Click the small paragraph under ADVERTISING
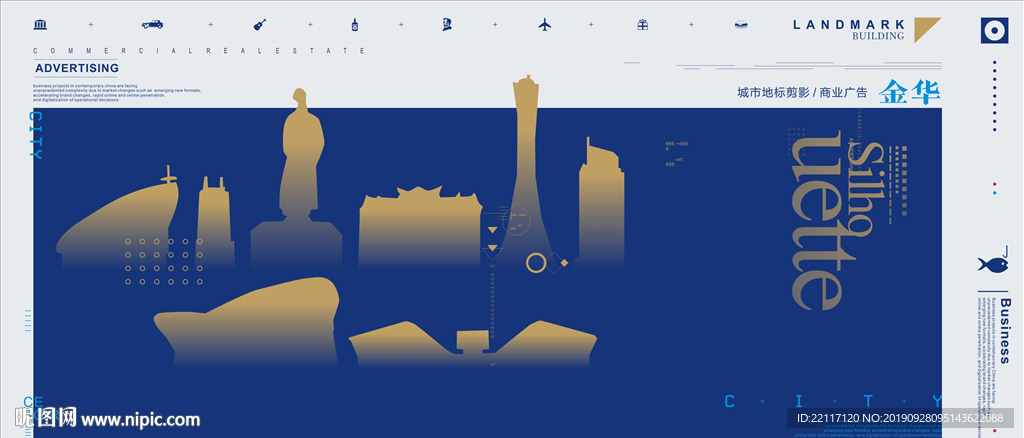The width and height of the screenshot is (1024, 438). click(x=118, y=93)
